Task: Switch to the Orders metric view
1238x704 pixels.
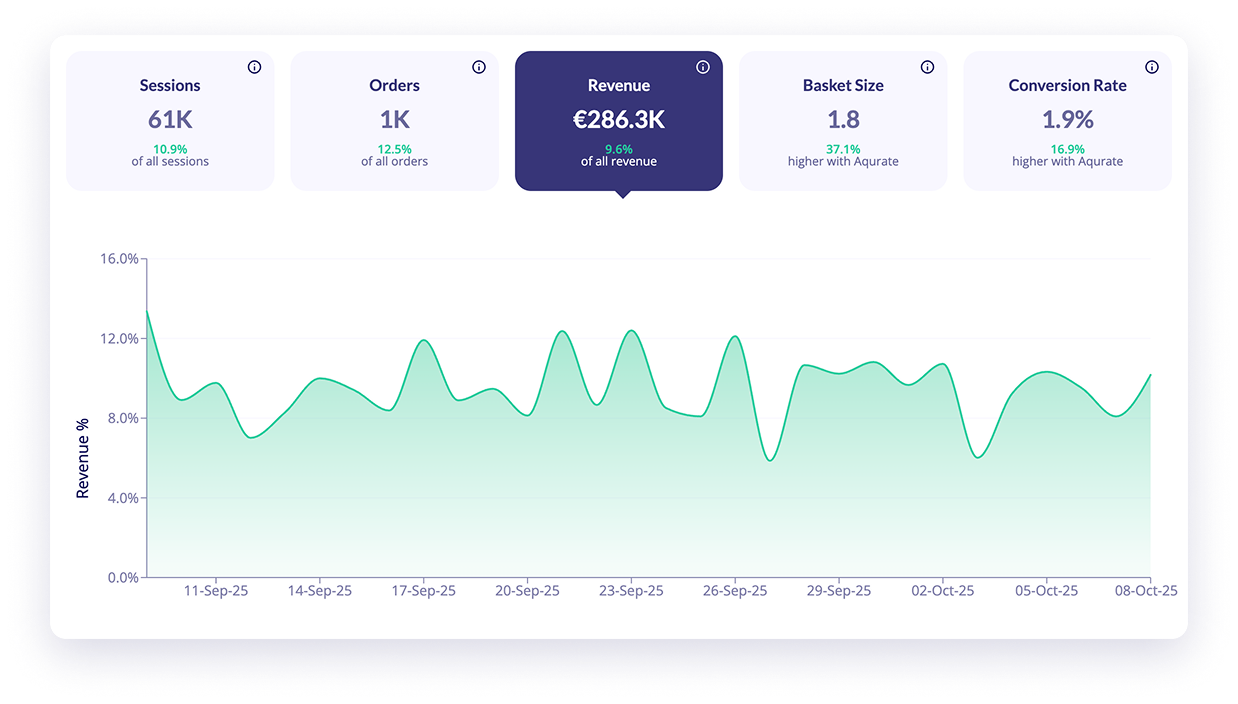Action: coord(394,120)
